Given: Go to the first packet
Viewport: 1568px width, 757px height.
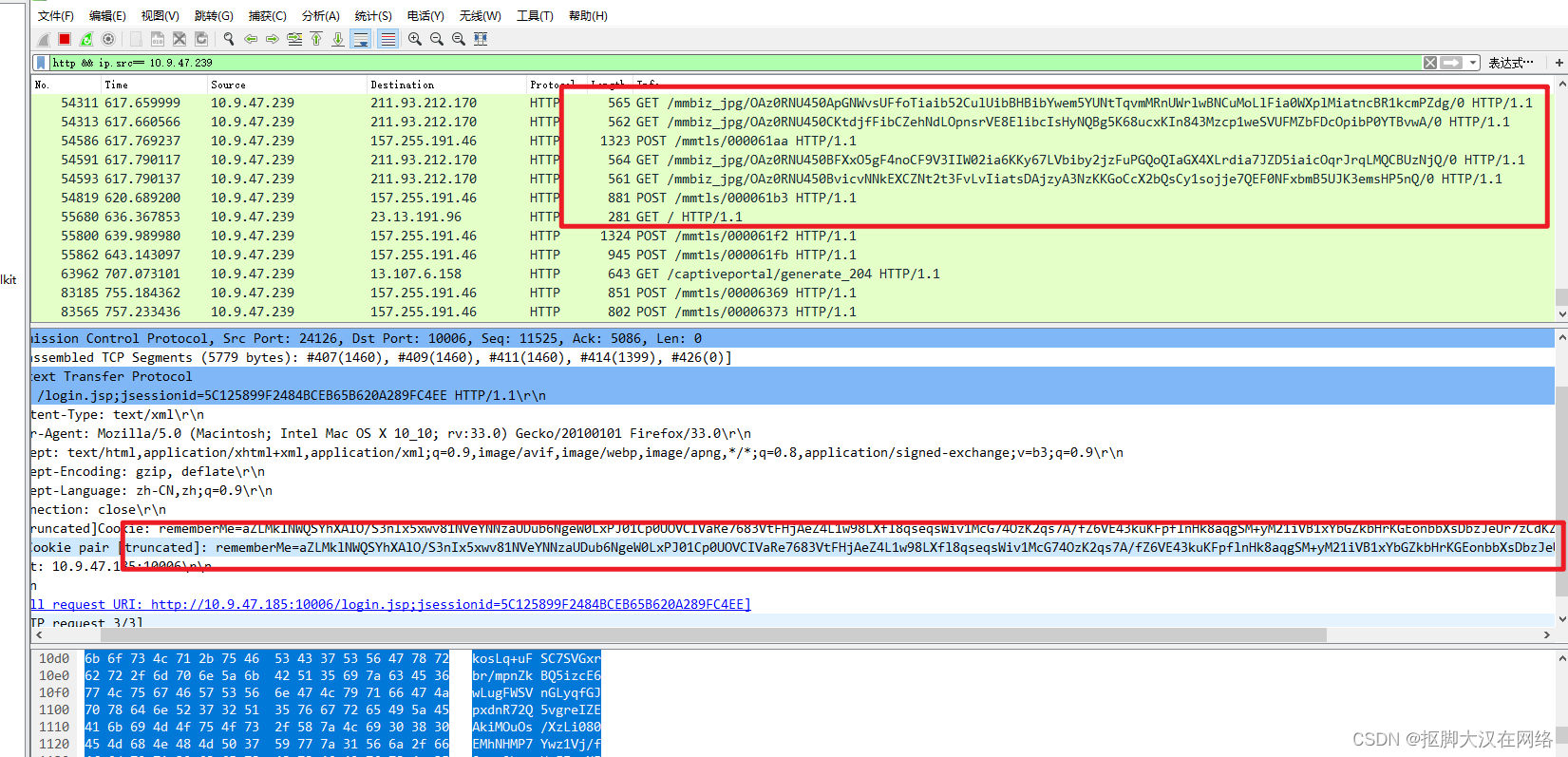Looking at the screenshot, I should [x=316, y=39].
